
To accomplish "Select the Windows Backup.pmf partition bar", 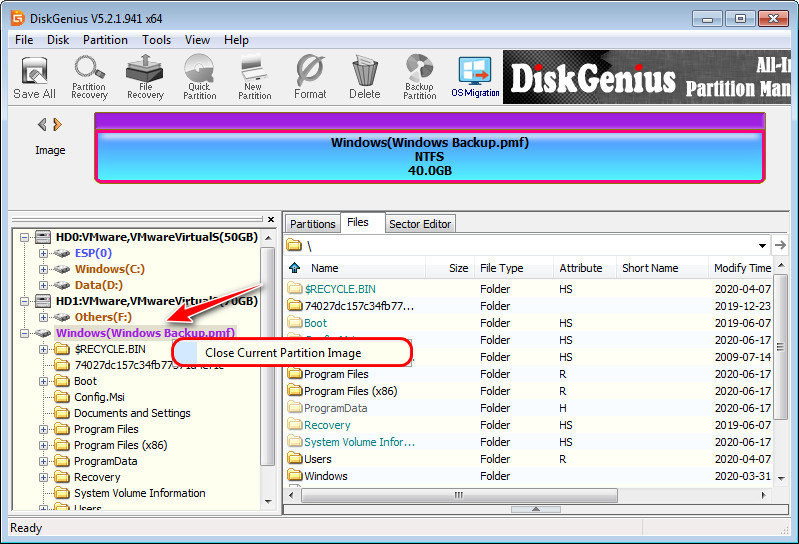I will coord(430,156).
